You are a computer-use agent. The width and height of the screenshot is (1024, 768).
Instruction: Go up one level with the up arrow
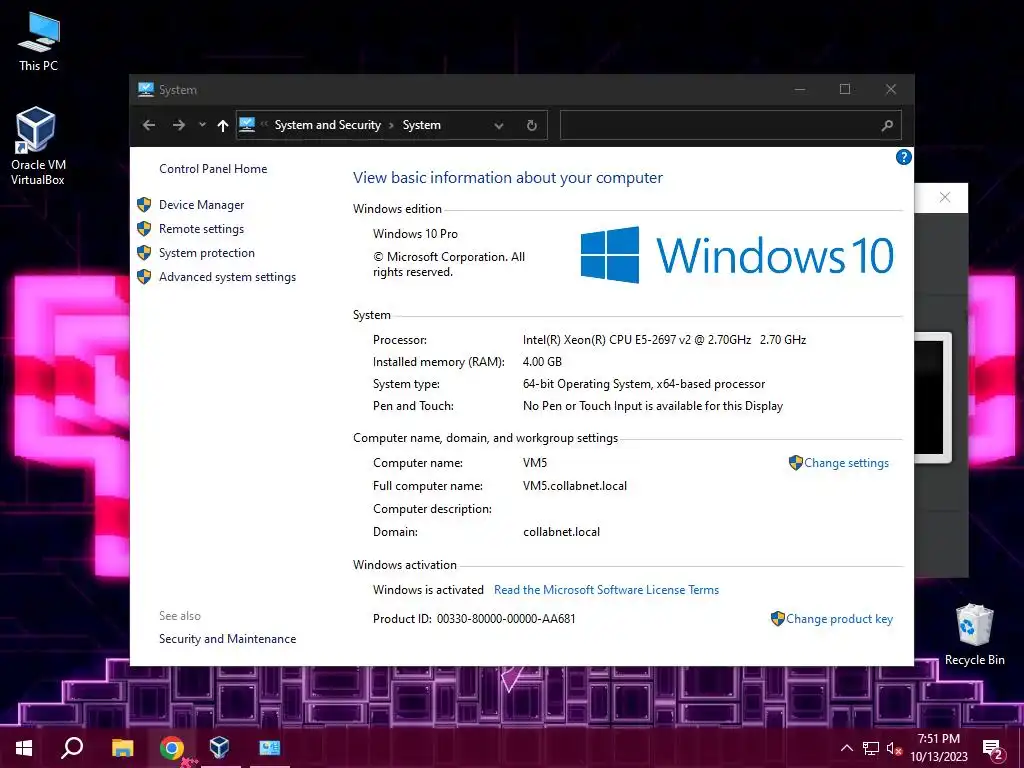(x=223, y=125)
